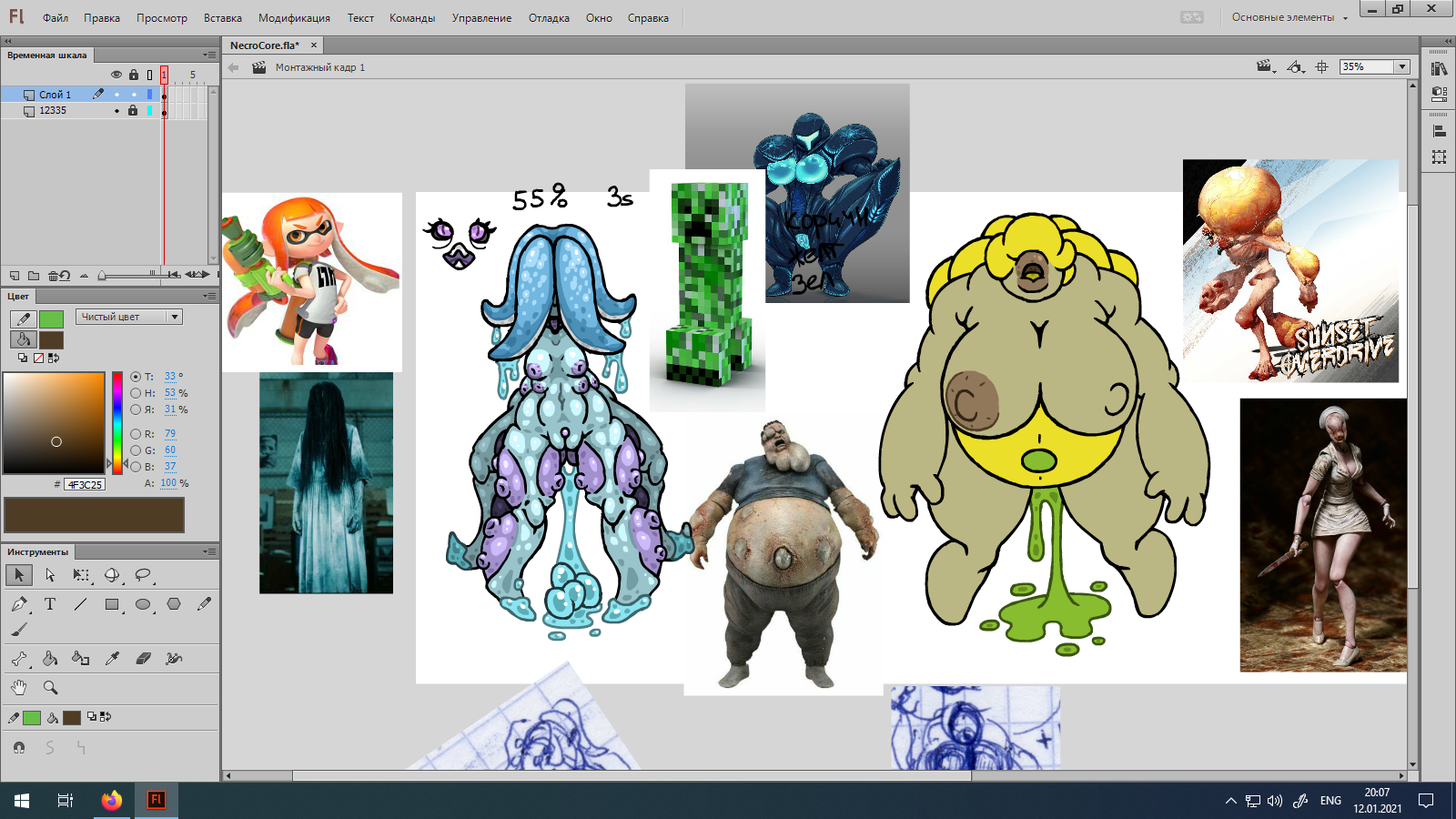Expand the right panel dock arrows
The image size is (1456, 819).
pyautogui.click(x=1449, y=41)
